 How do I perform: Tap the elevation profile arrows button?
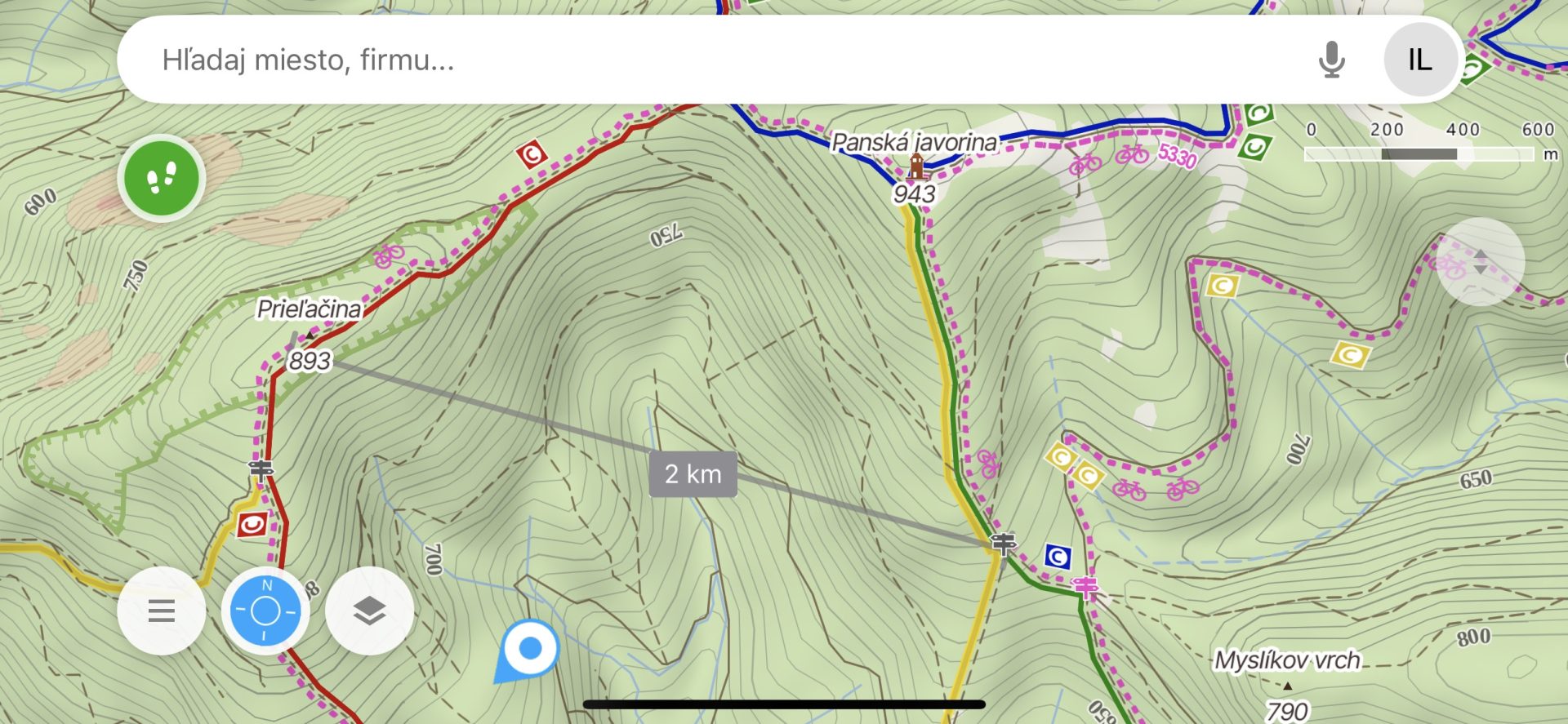(x=1481, y=262)
